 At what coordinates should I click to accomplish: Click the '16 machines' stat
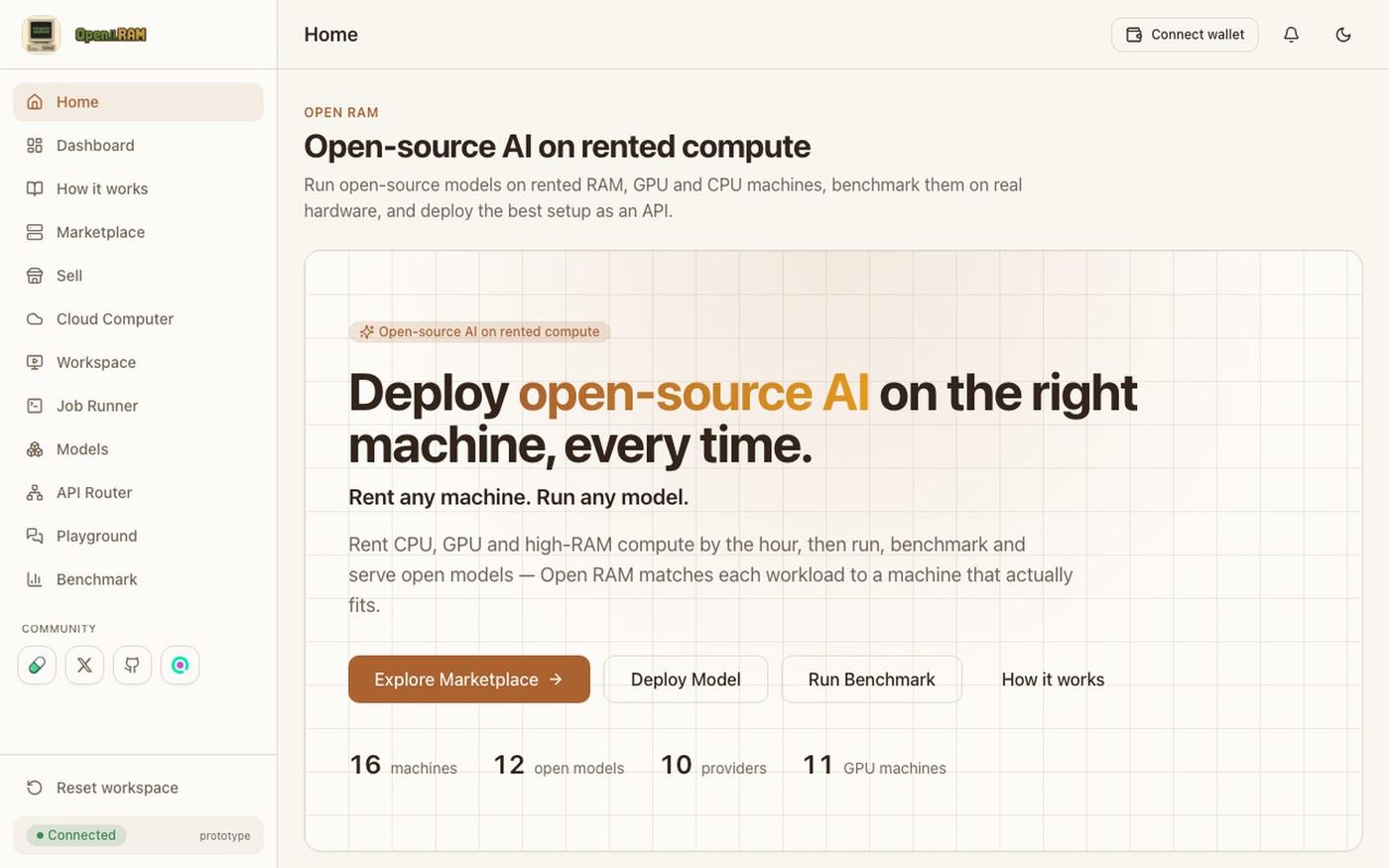(403, 766)
